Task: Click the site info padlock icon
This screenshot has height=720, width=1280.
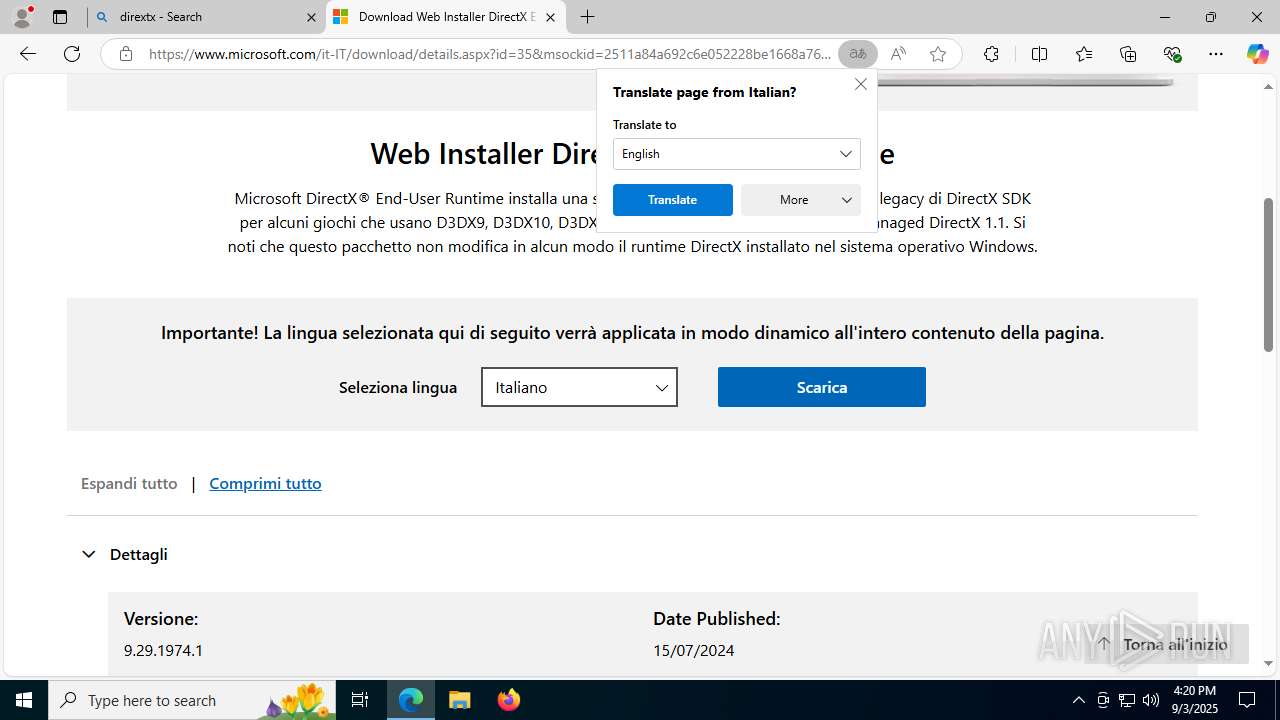Action: 126,54
